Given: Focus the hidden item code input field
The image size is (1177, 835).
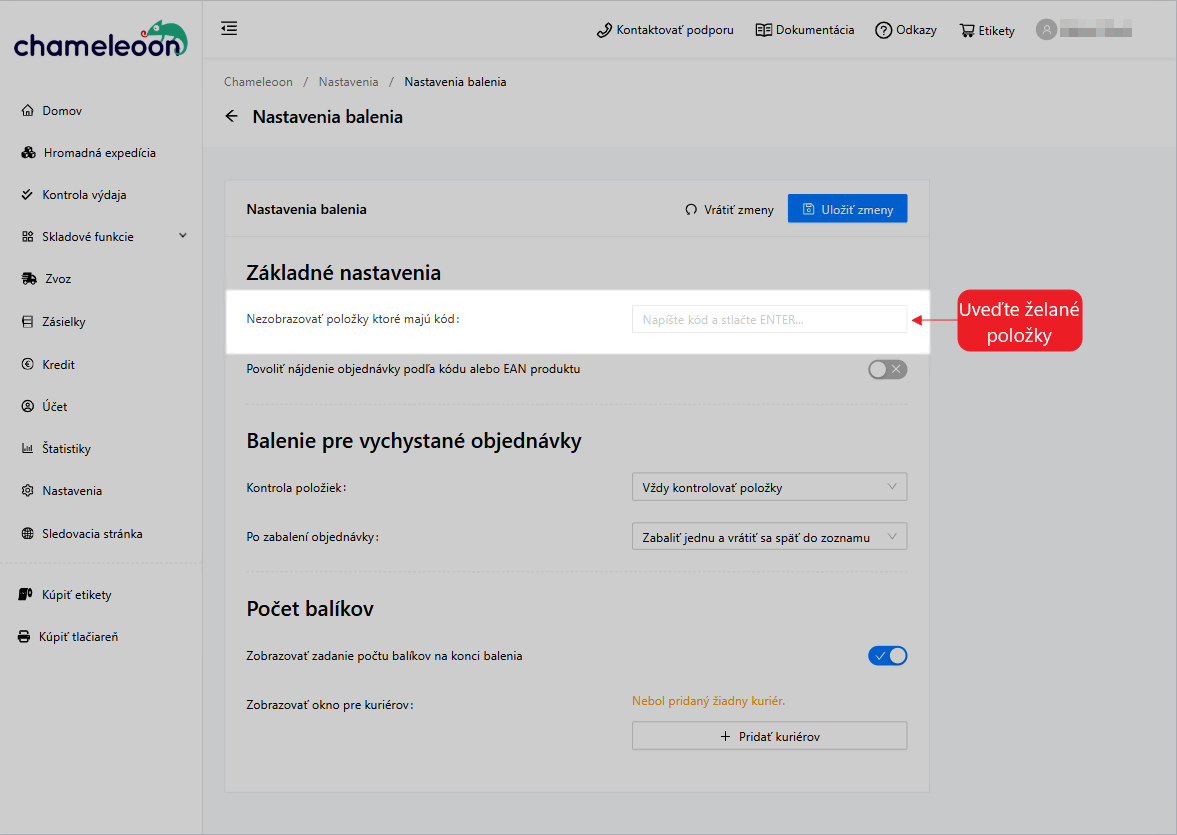Looking at the screenshot, I should (769, 320).
